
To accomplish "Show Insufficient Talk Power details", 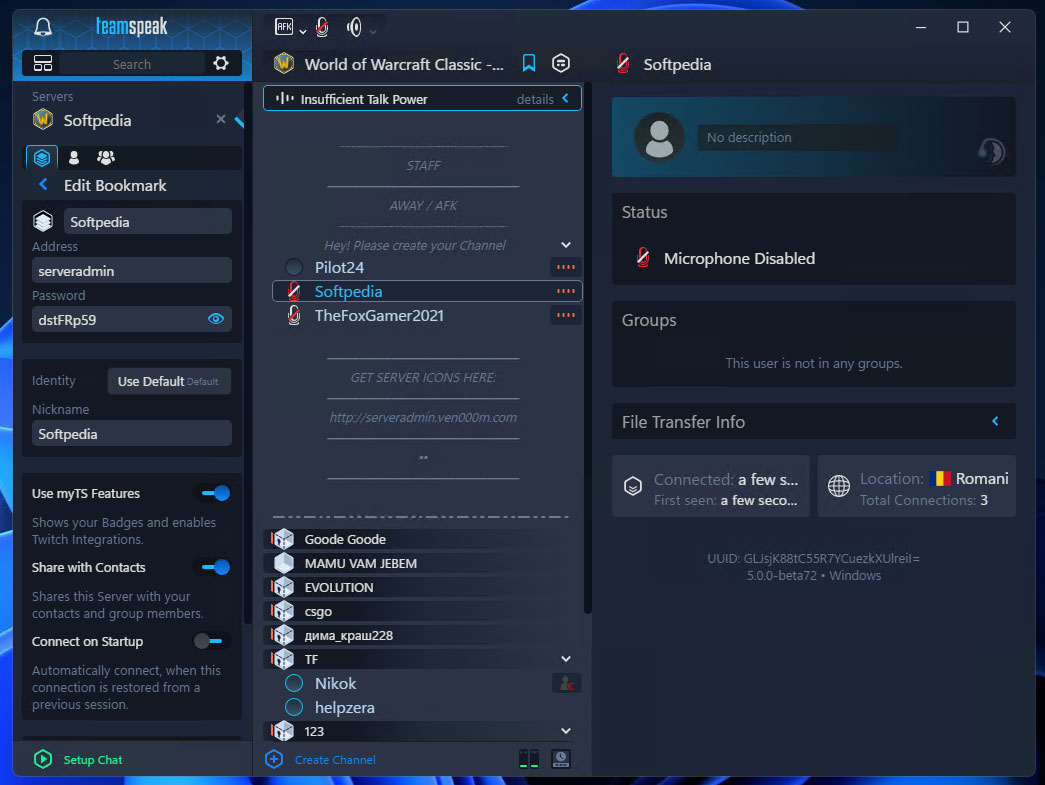I will click(x=535, y=99).
